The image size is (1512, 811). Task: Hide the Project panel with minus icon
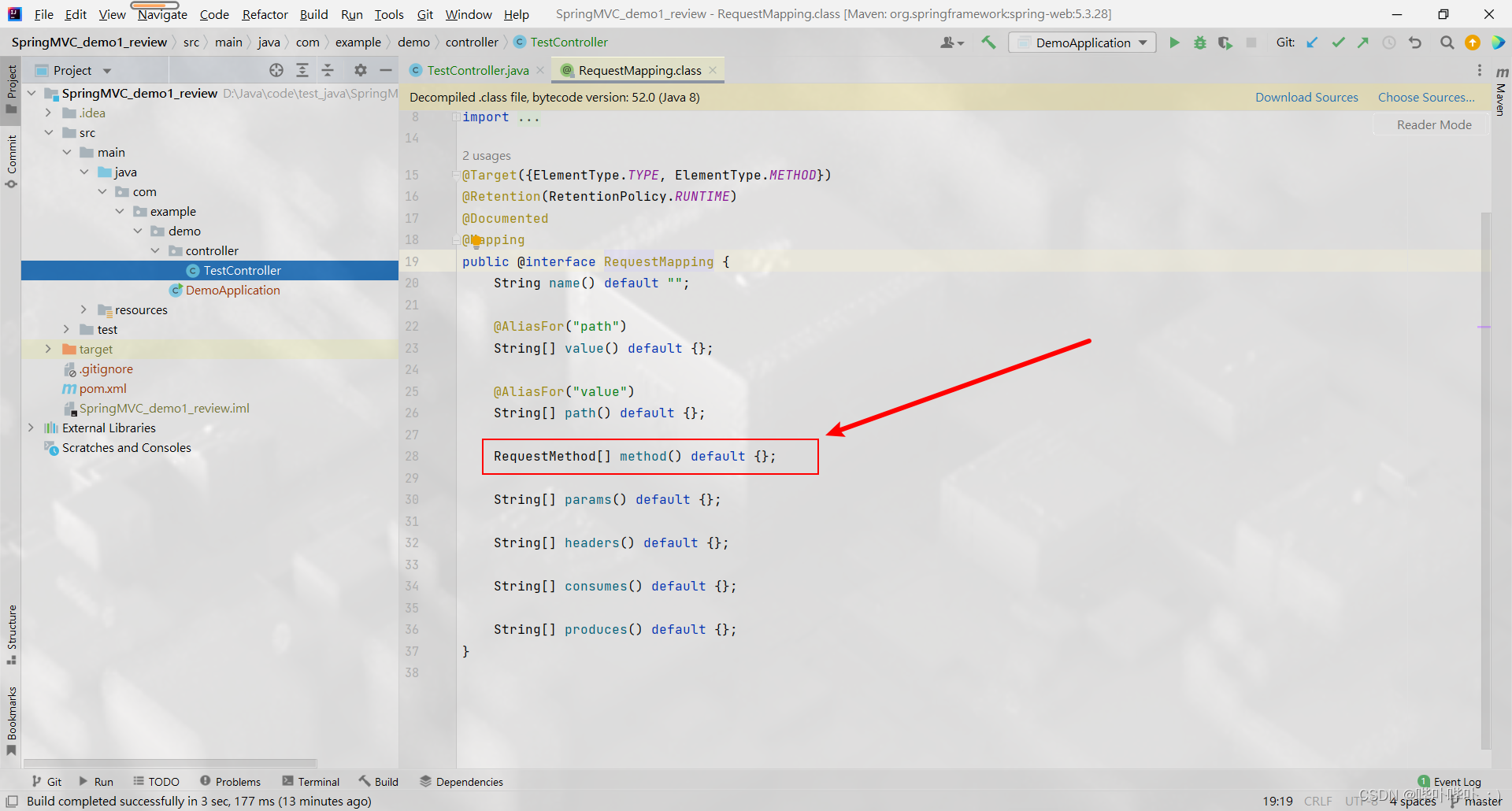386,70
